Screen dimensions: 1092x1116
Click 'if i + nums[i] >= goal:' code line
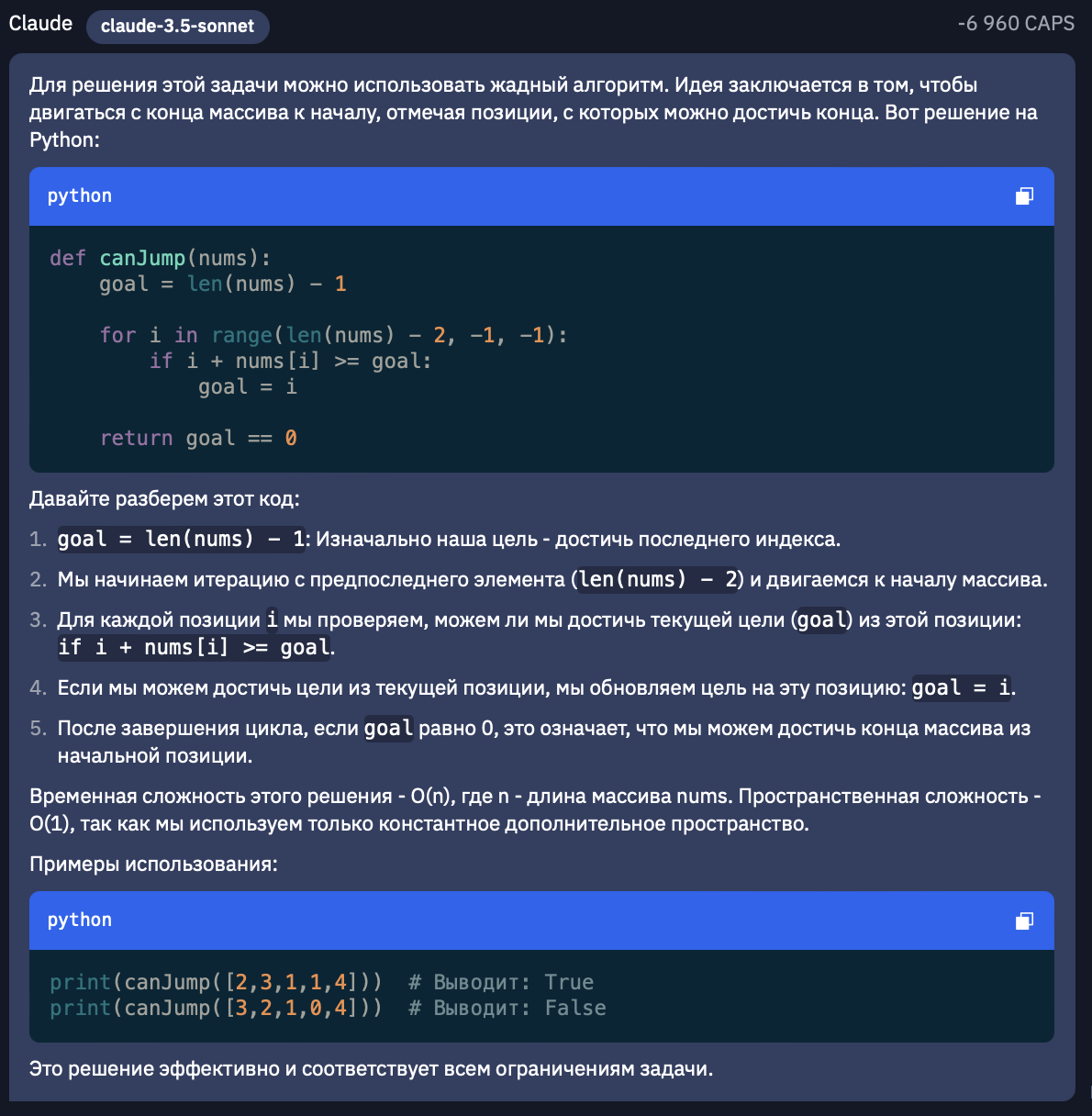pos(290,361)
